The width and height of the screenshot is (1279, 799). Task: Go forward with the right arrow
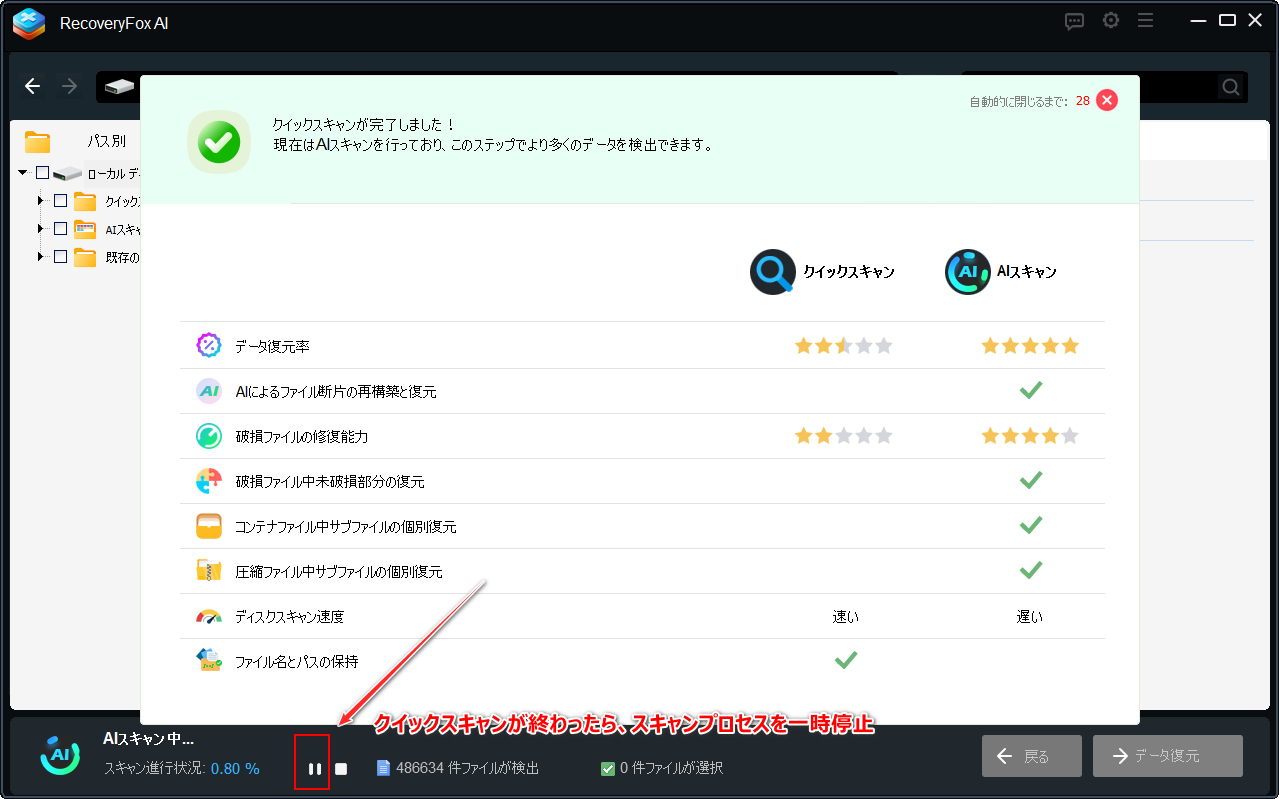[69, 86]
